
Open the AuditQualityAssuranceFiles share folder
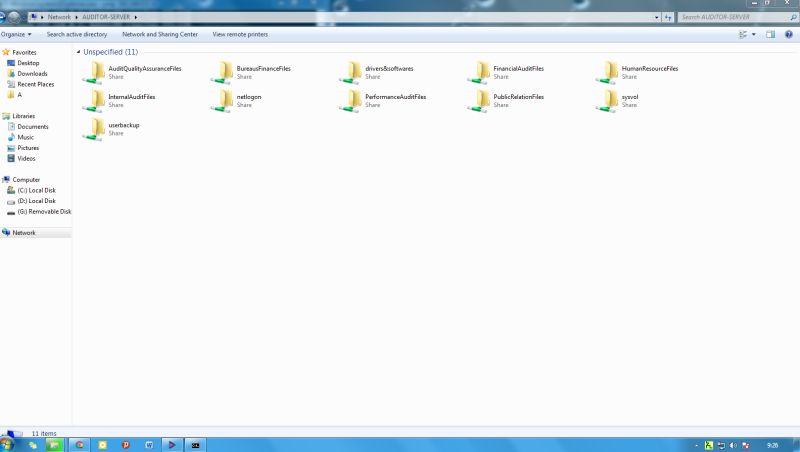pyautogui.click(x=132, y=72)
